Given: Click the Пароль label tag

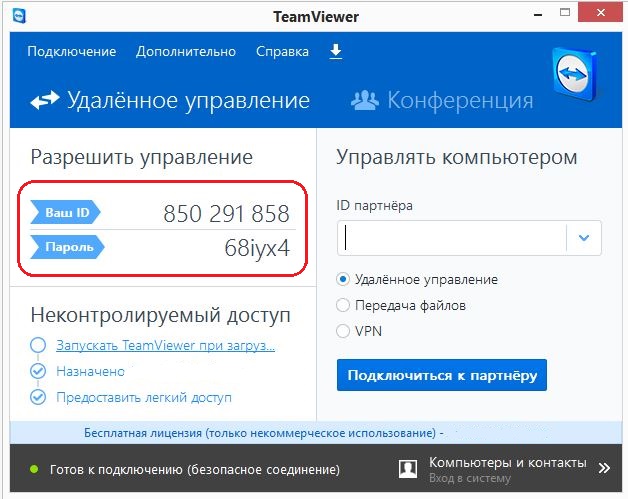Looking at the screenshot, I should tap(67, 247).
